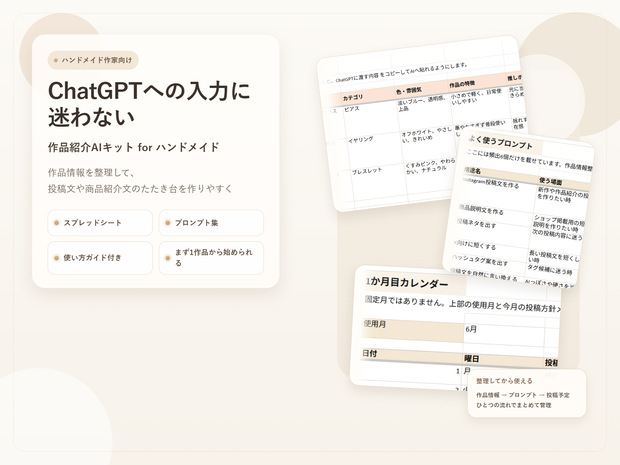Click the 日付 column header
Image resolution: width=620 pixels, height=465 pixels.
pyautogui.click(x=370, y=353)
